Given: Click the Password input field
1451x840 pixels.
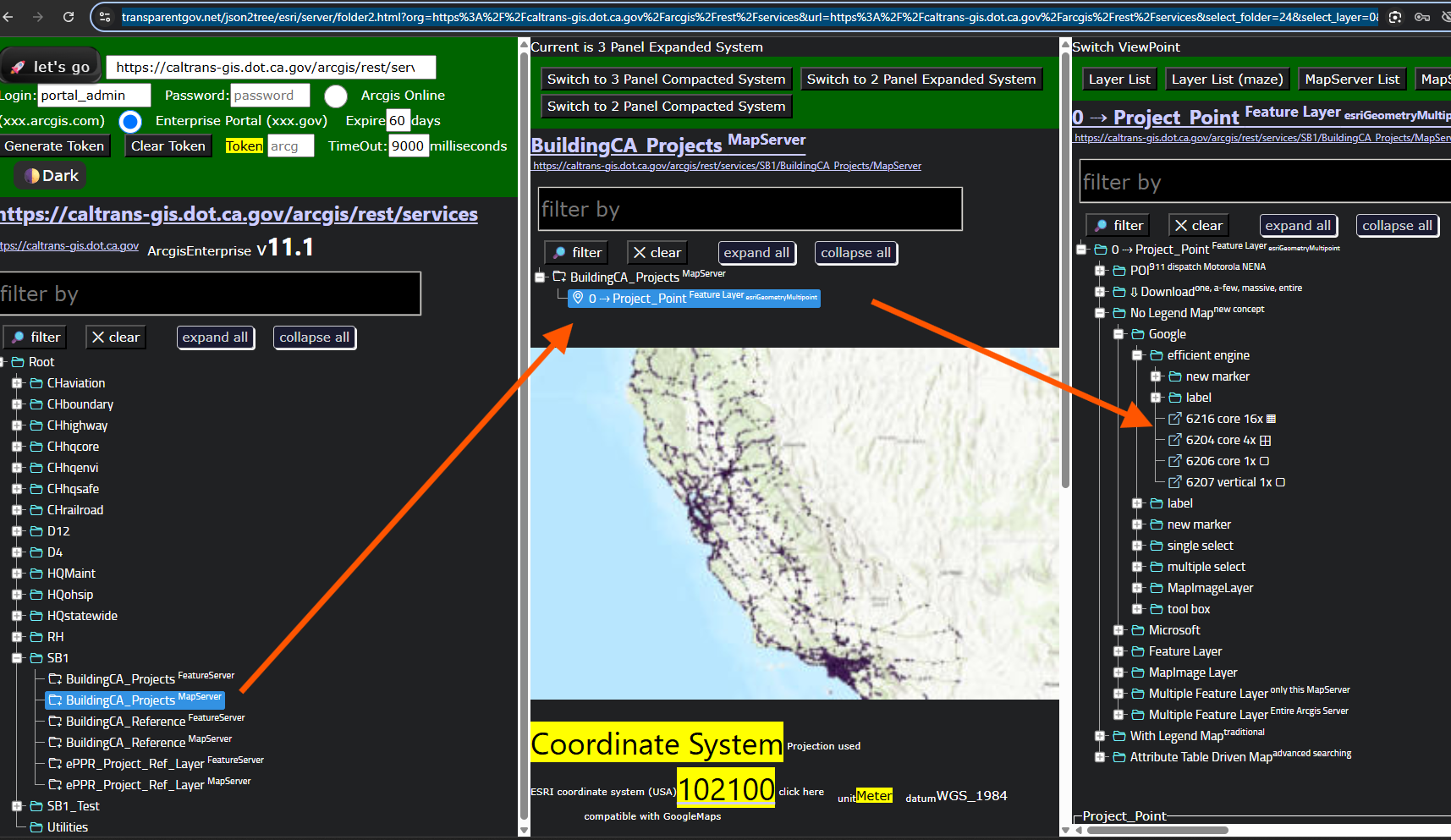Looking at the screenshot, I should (270, 96).
